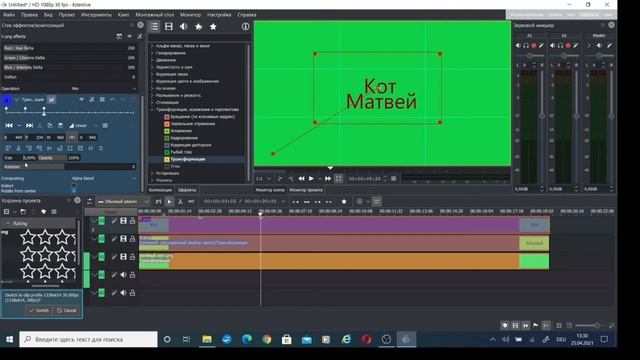640x360 pixels.
Task: Select the razor (scissors) tool
Action: pos(180,202)
